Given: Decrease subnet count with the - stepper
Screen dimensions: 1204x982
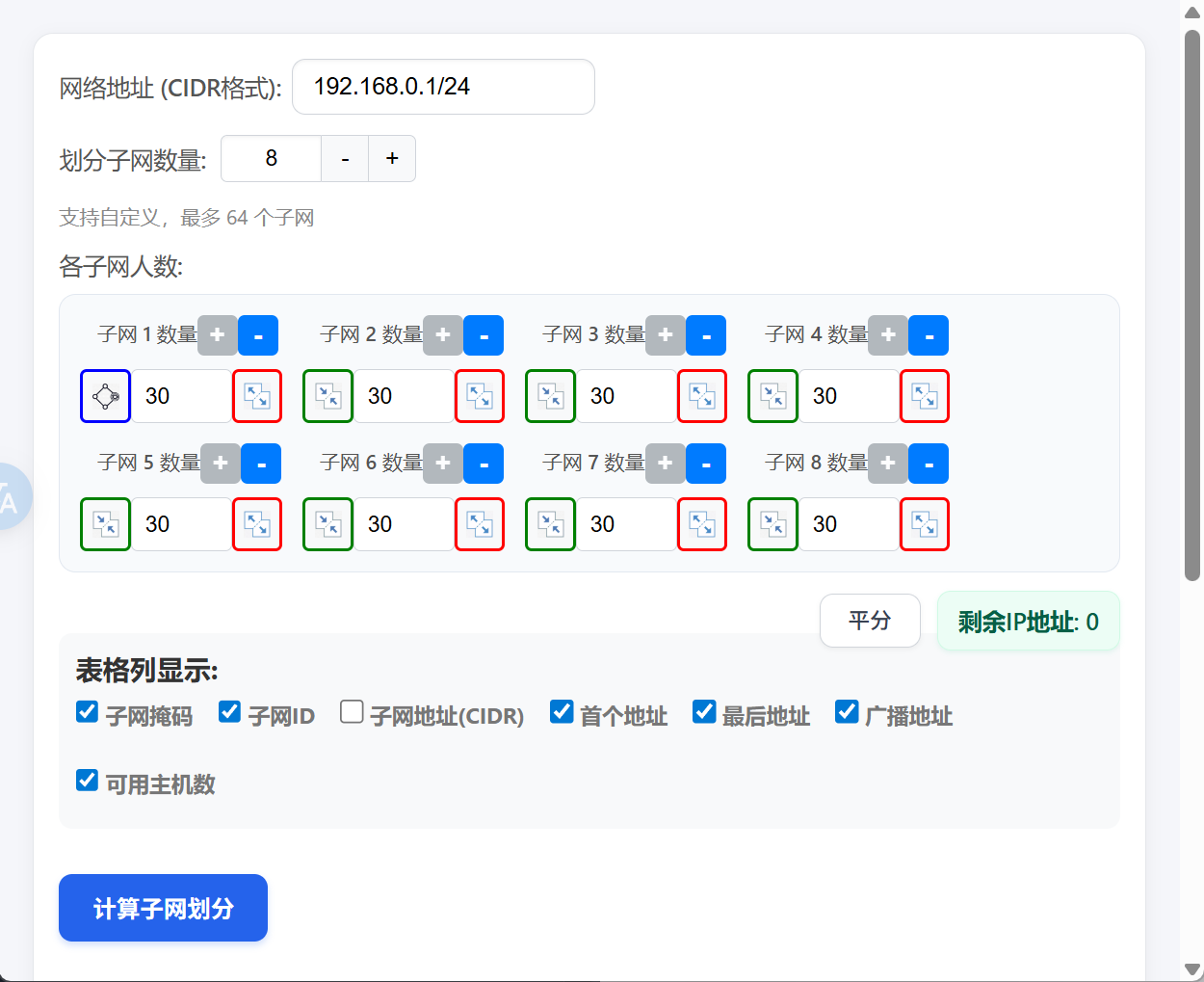Looking at the screenshot, I should click(x=345, y=159).
